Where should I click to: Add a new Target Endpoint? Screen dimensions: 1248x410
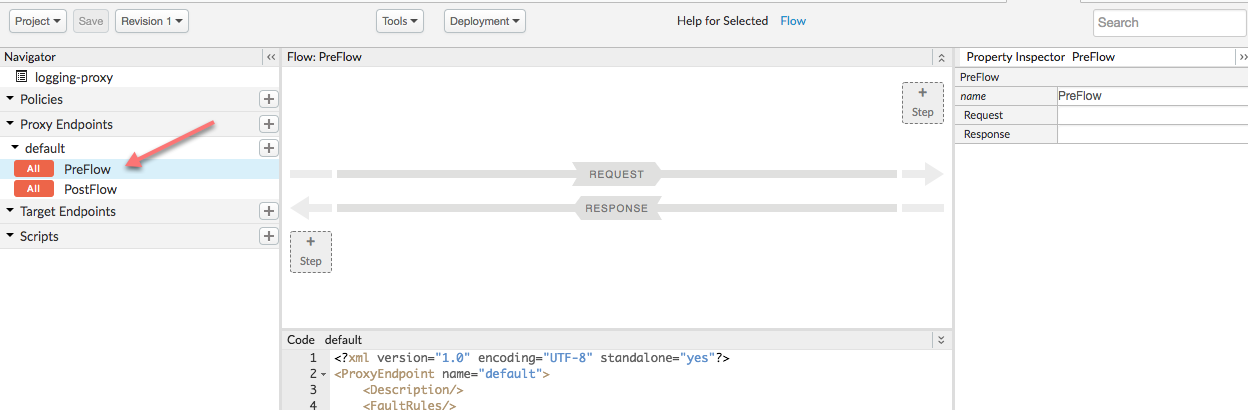point(268,211)
